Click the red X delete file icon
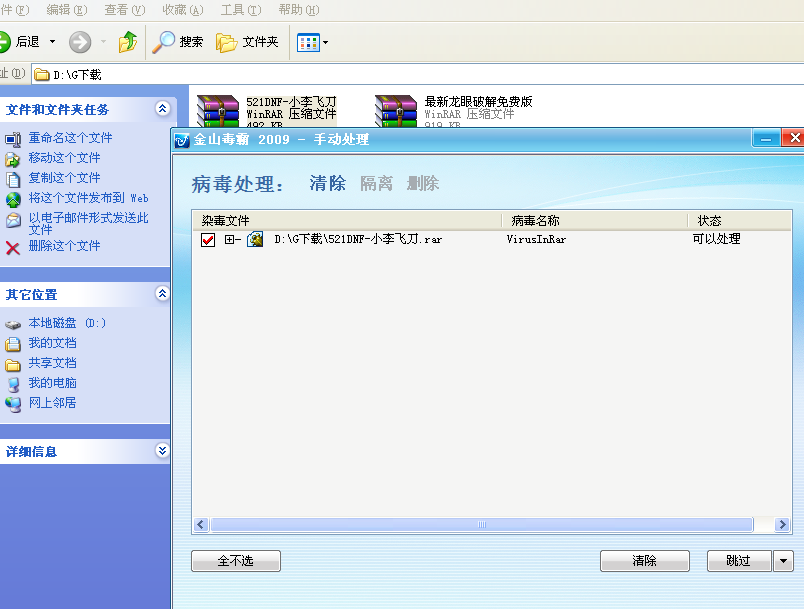Image resolution: width=804 pixels, height=609 pixels. [13, 248]
